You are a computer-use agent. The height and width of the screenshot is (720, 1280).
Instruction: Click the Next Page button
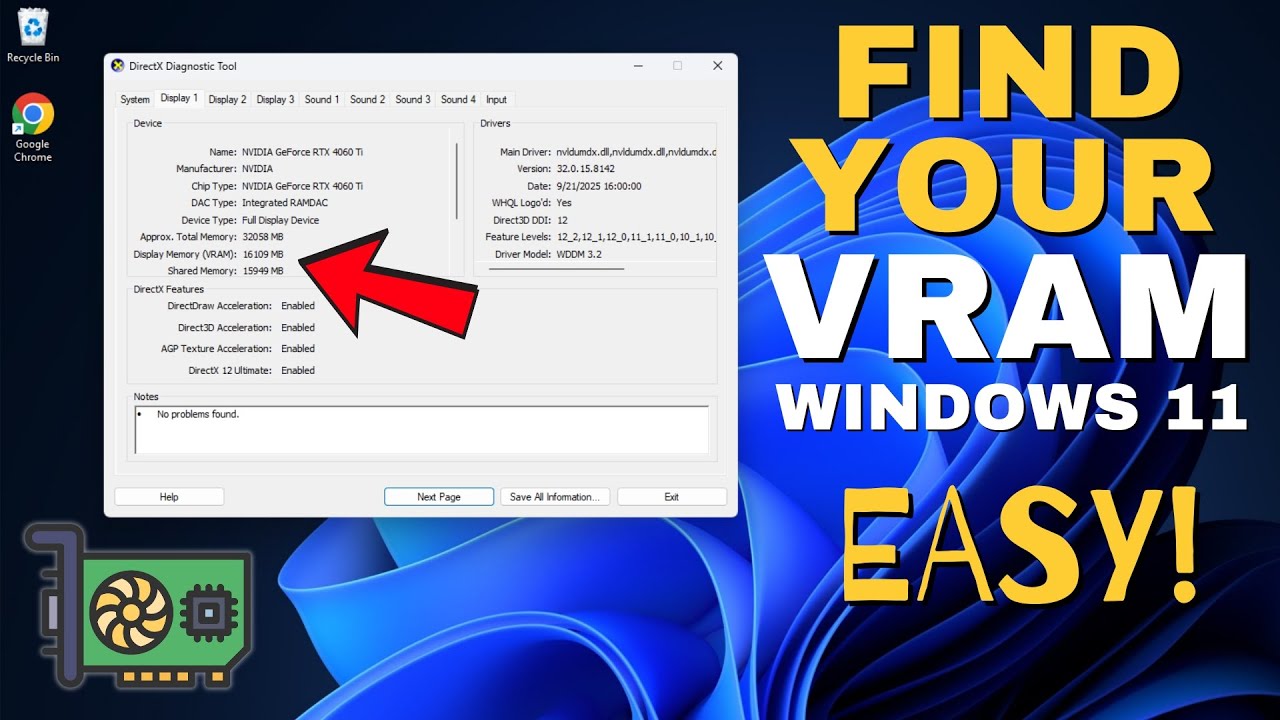439,497
